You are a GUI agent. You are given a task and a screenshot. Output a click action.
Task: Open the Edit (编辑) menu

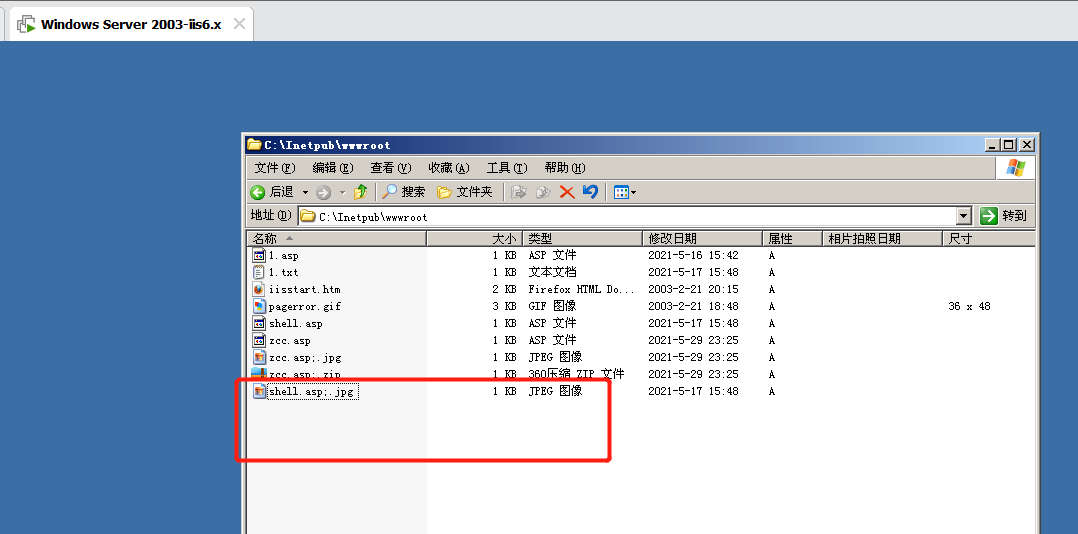[x=333, y=168]
